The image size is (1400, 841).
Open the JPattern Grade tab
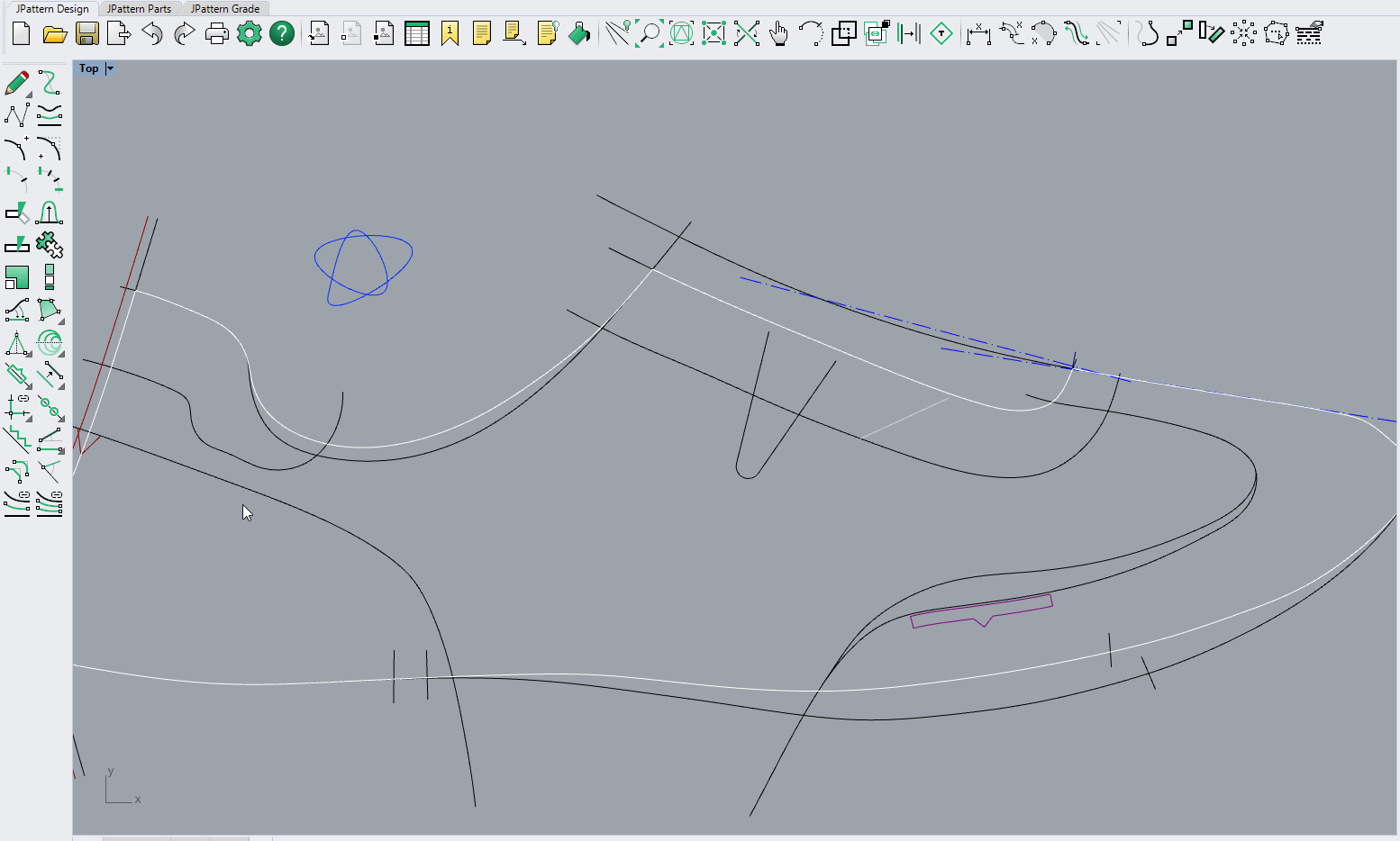[225, 9]
